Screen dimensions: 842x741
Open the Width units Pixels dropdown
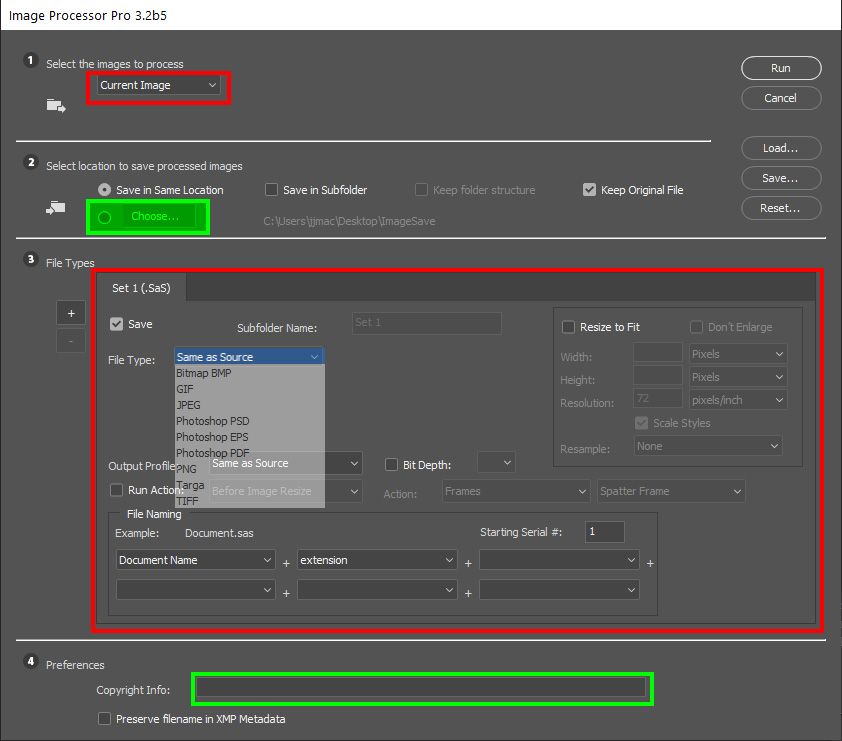[738, 354]
